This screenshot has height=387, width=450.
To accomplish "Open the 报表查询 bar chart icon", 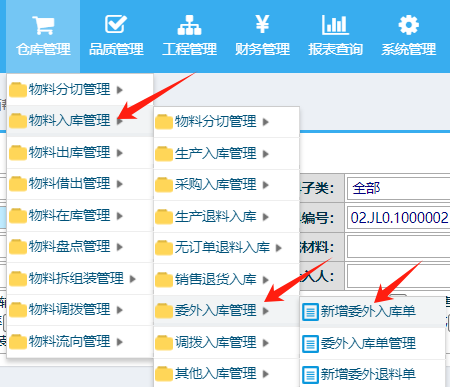I will pyautogui.click(x=335, y=25).
